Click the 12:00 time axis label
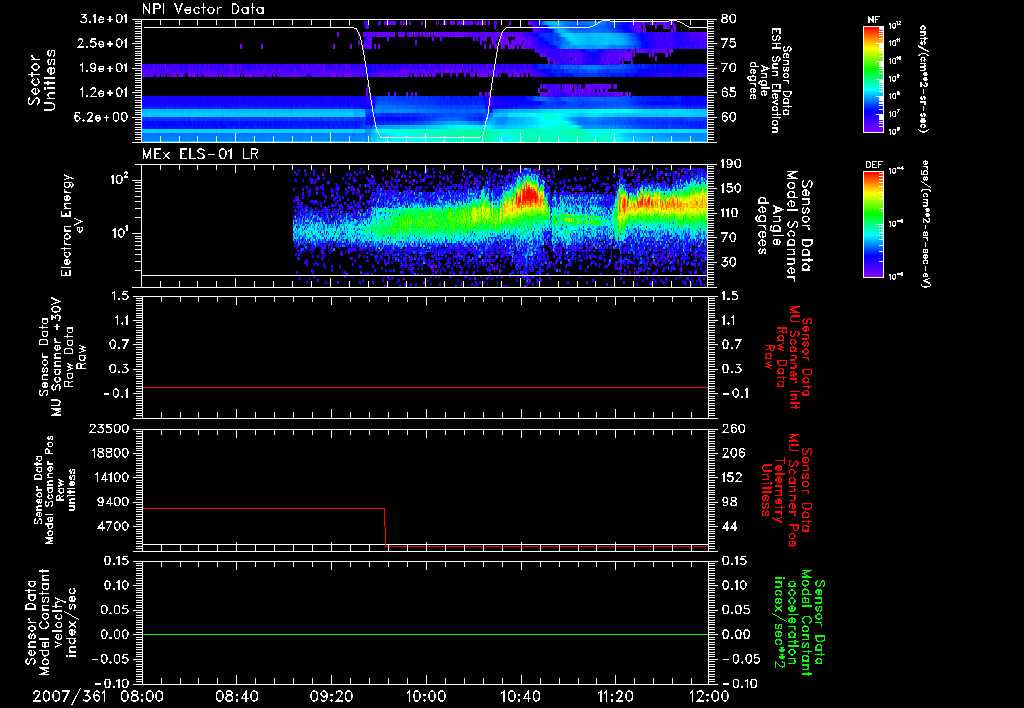Viewport: 1024px width, 708px height. (709, 695)
